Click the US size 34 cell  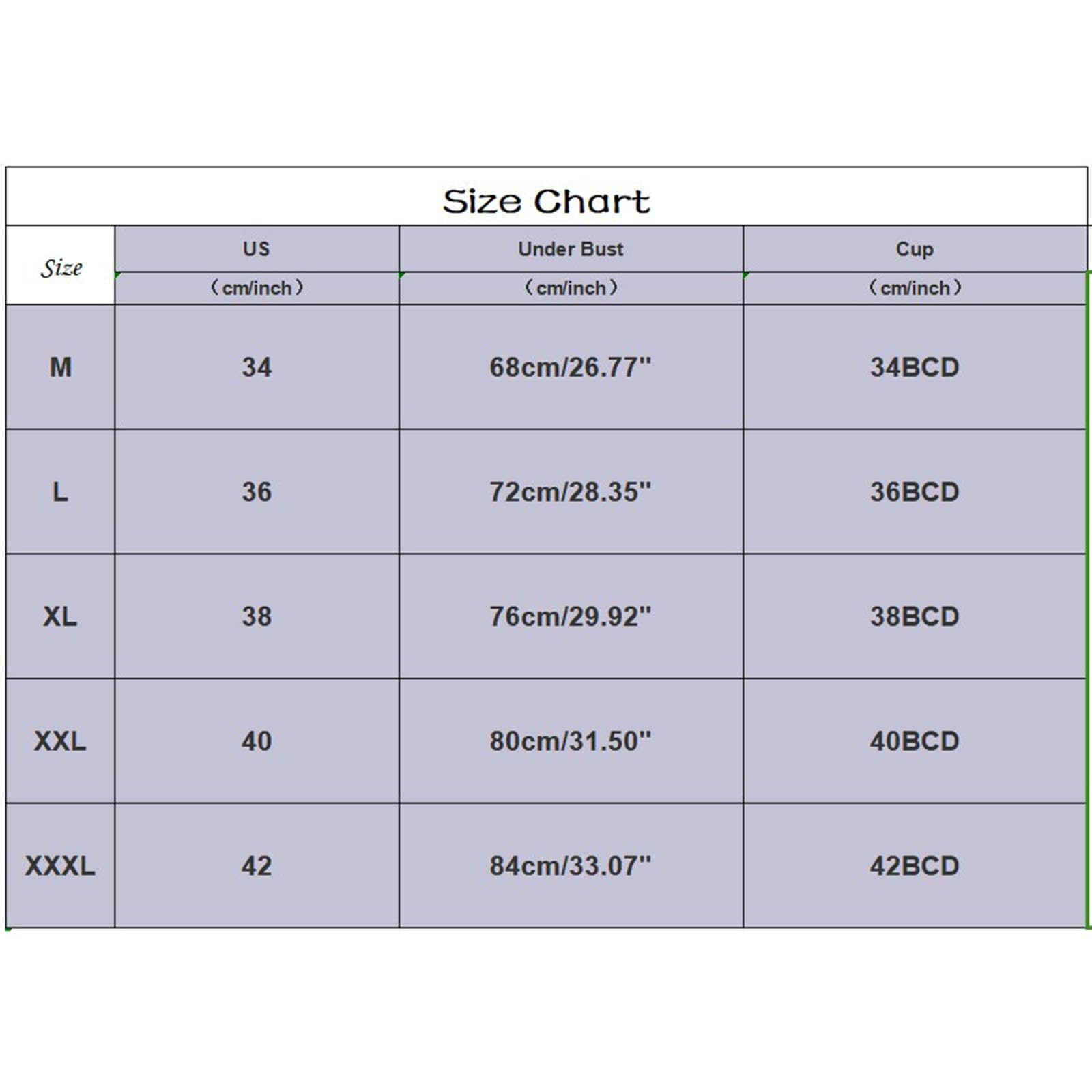coord(257,367)
